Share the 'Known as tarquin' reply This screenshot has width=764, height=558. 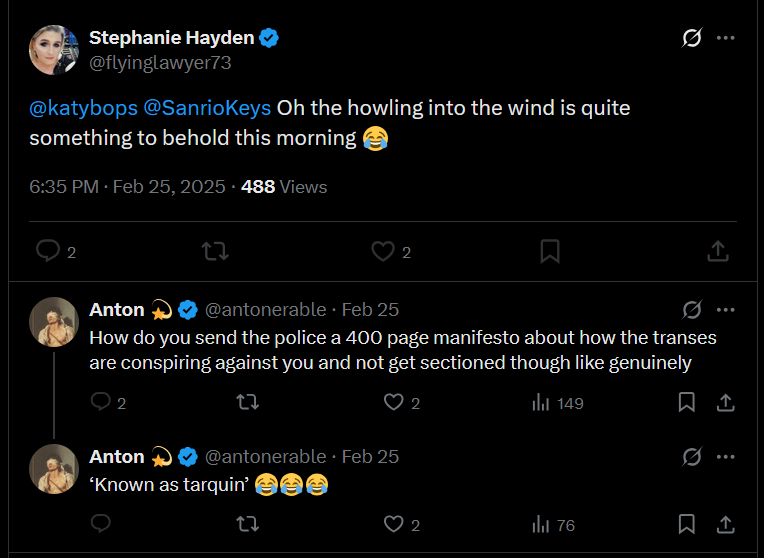[726, 524]
